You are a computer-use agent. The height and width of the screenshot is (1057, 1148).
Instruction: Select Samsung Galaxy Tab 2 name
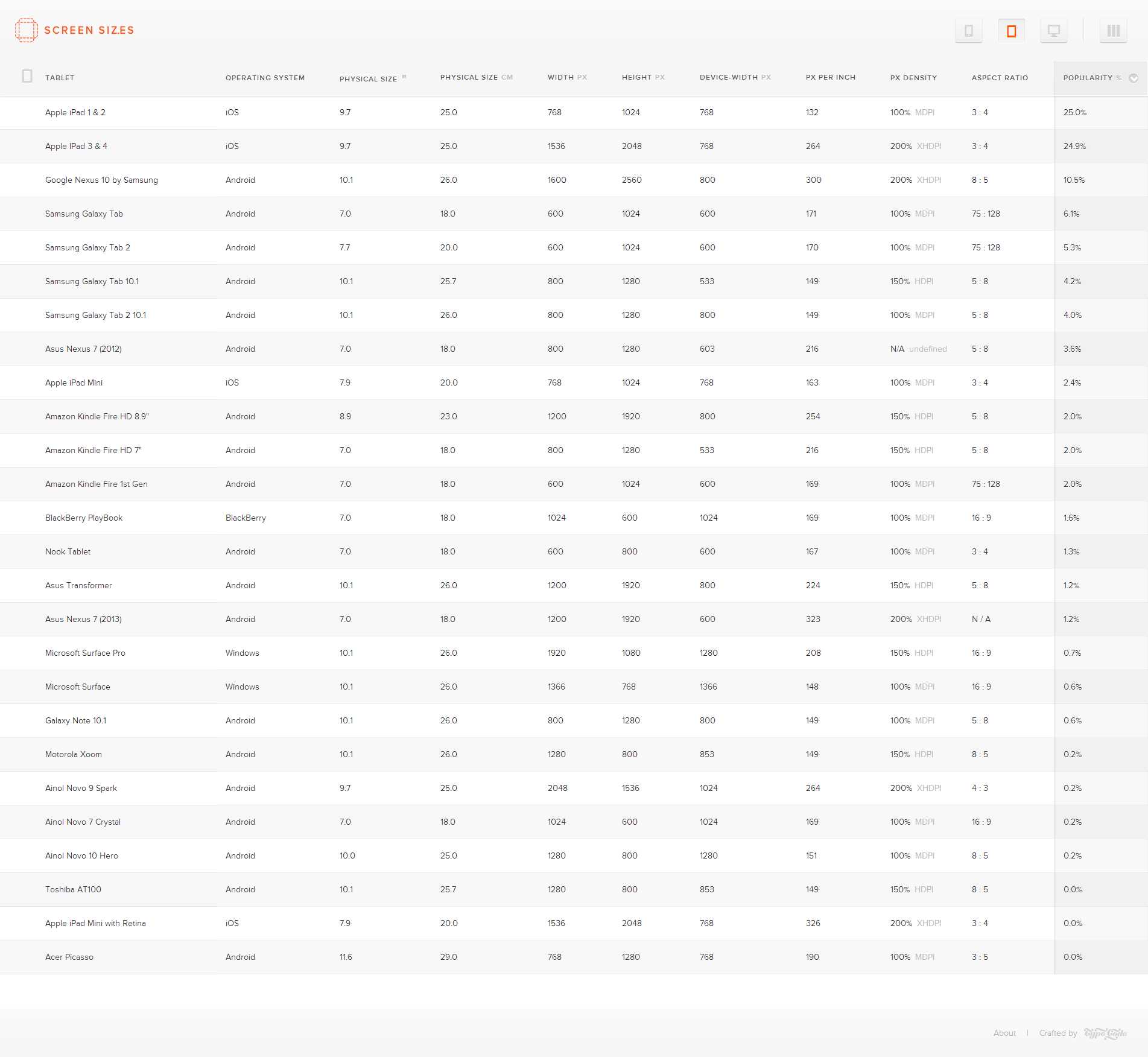point(87,247)
